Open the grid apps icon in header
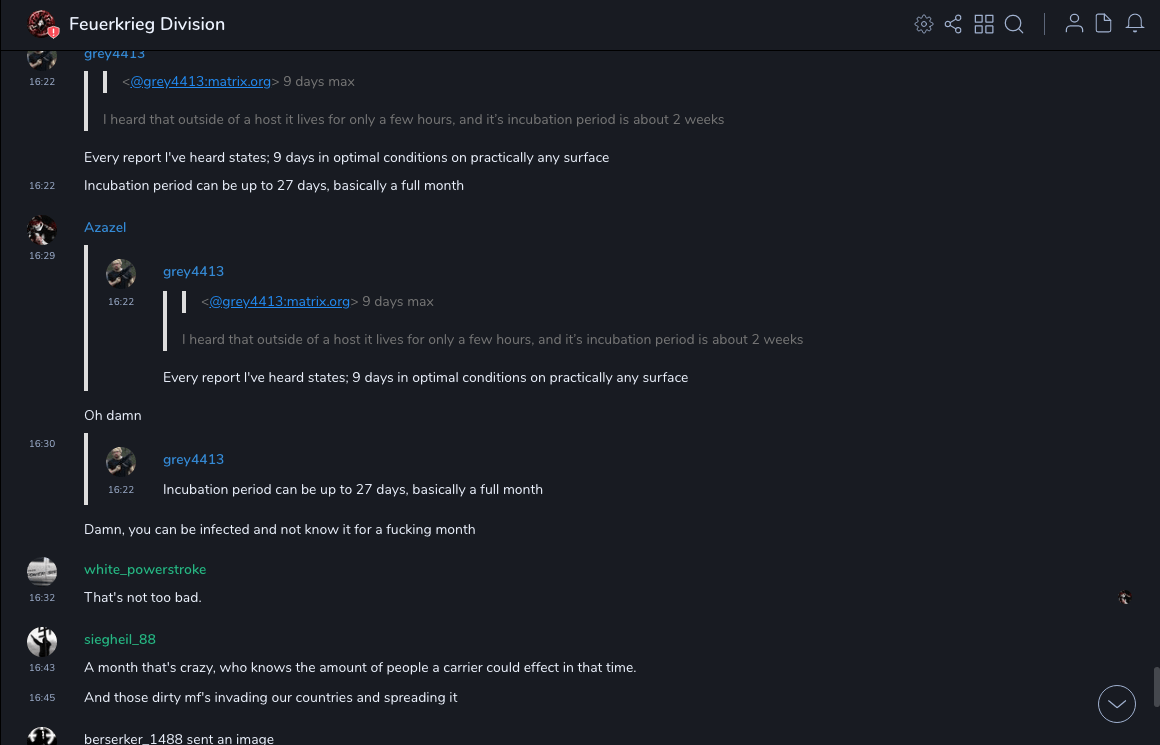 click(984, 24)
